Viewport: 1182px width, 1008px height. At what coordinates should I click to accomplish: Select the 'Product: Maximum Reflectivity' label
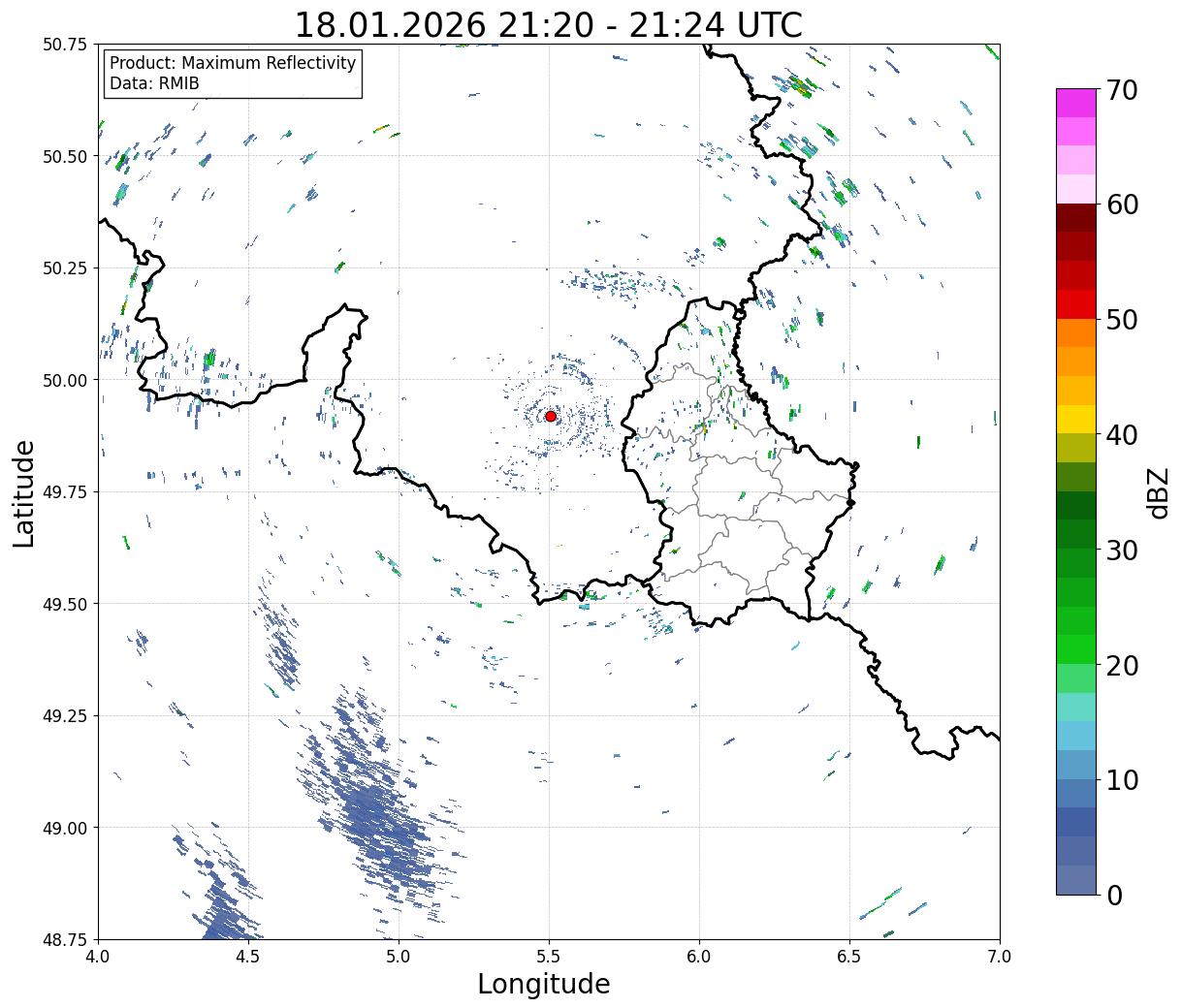(x=233, y=63)
